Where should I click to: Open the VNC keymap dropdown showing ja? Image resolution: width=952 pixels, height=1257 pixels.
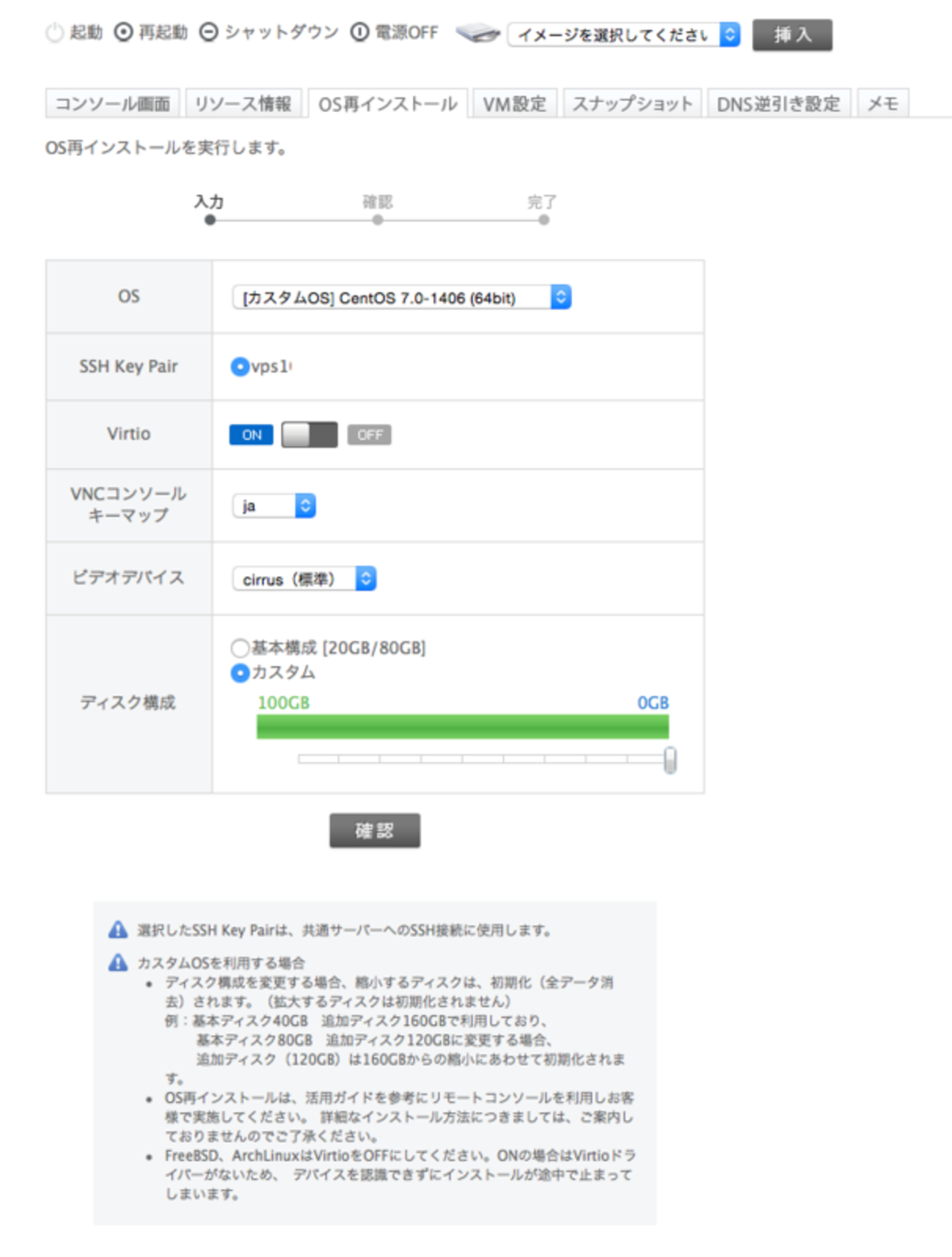[274, 505]
